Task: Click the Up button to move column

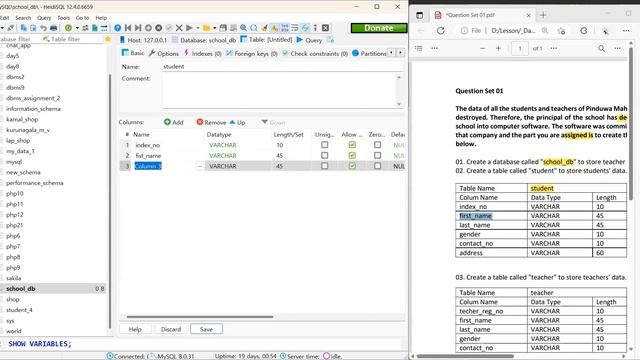Action: click(x=237, y=122)
